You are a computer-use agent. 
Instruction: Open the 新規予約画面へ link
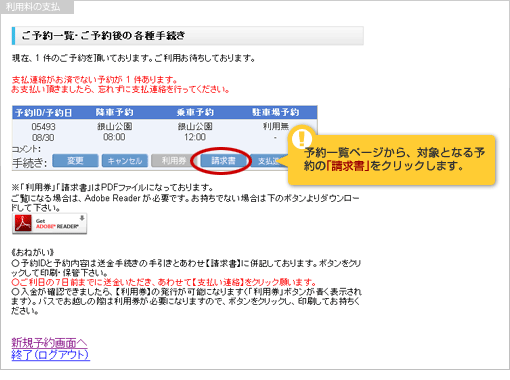tap(49, 343)
